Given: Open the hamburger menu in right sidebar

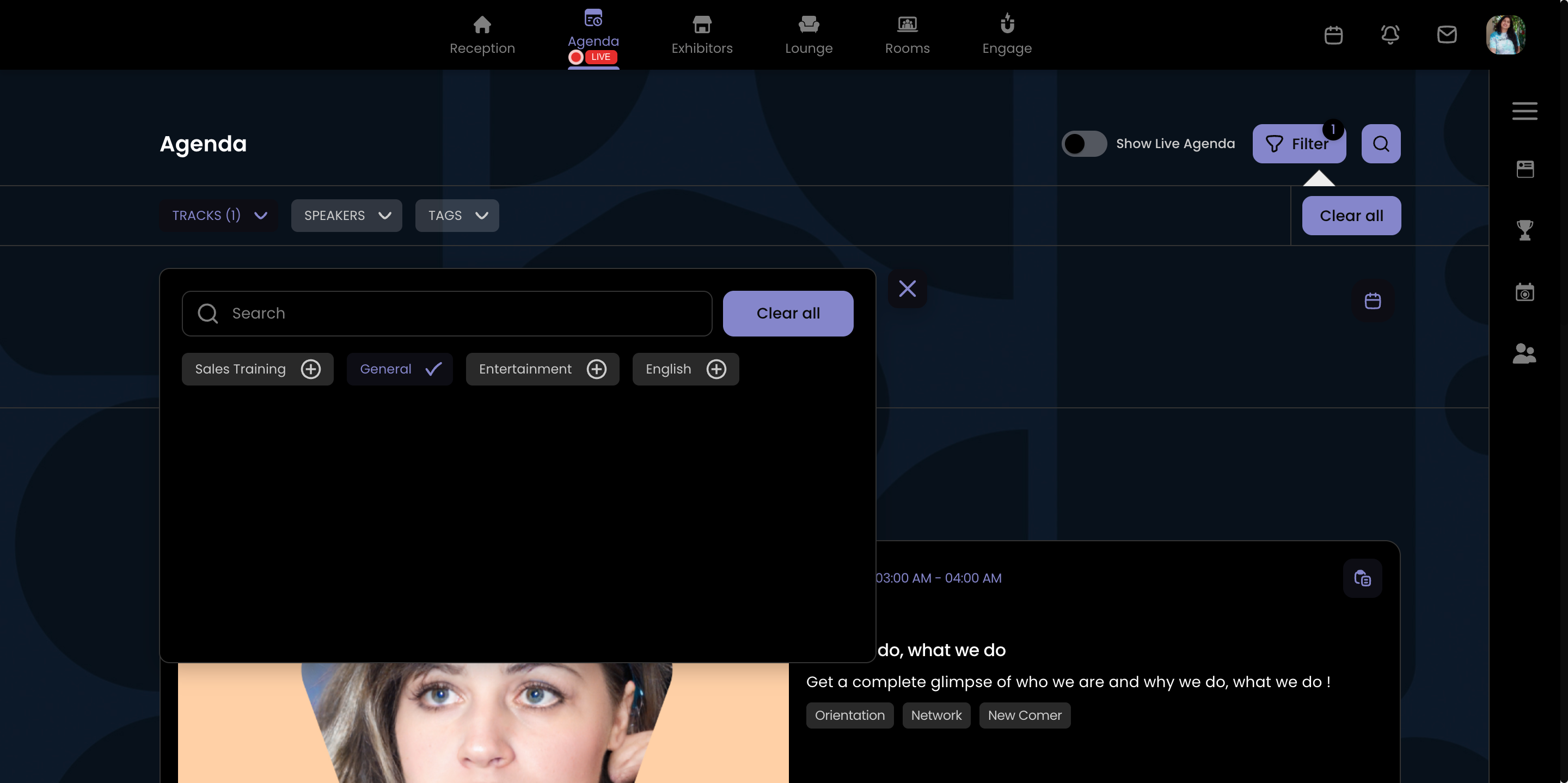Looking at the screenshot, I should [1524, 111].
